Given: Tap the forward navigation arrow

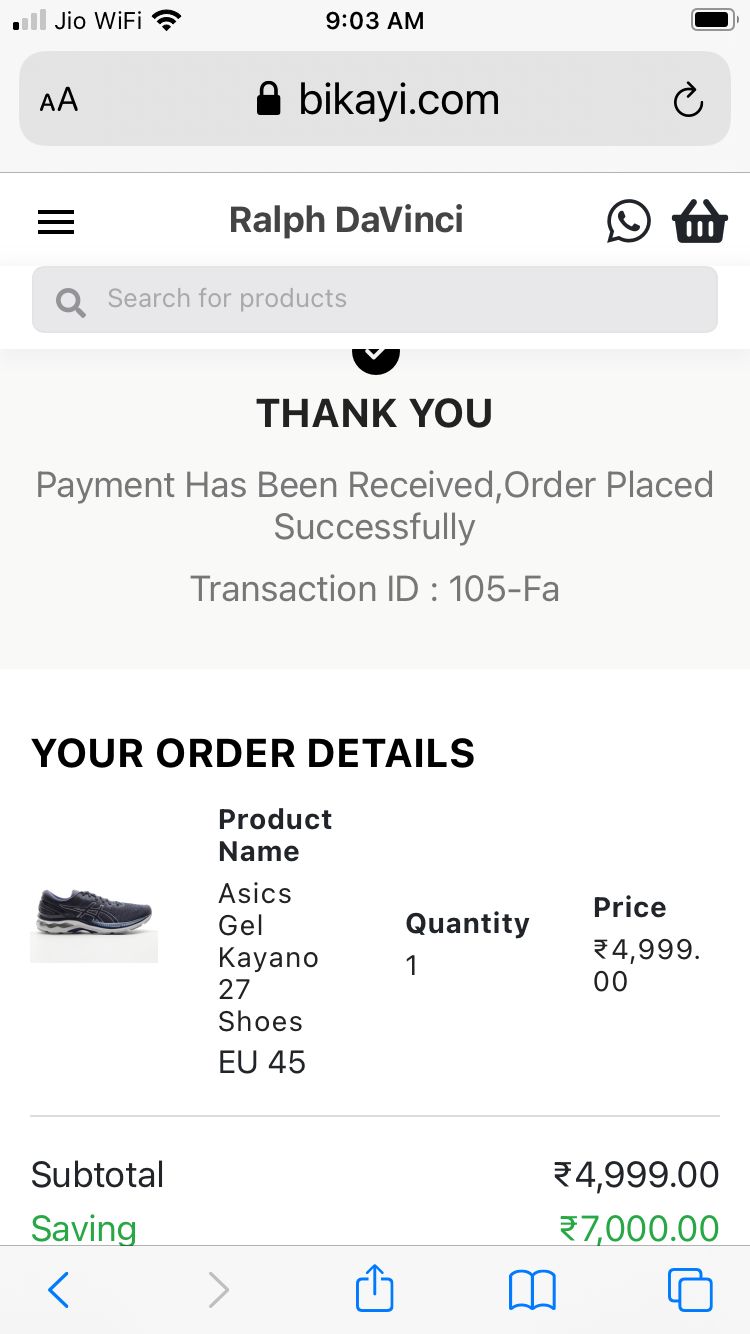Looking at the screenshot, I should tap(218, 1290).
